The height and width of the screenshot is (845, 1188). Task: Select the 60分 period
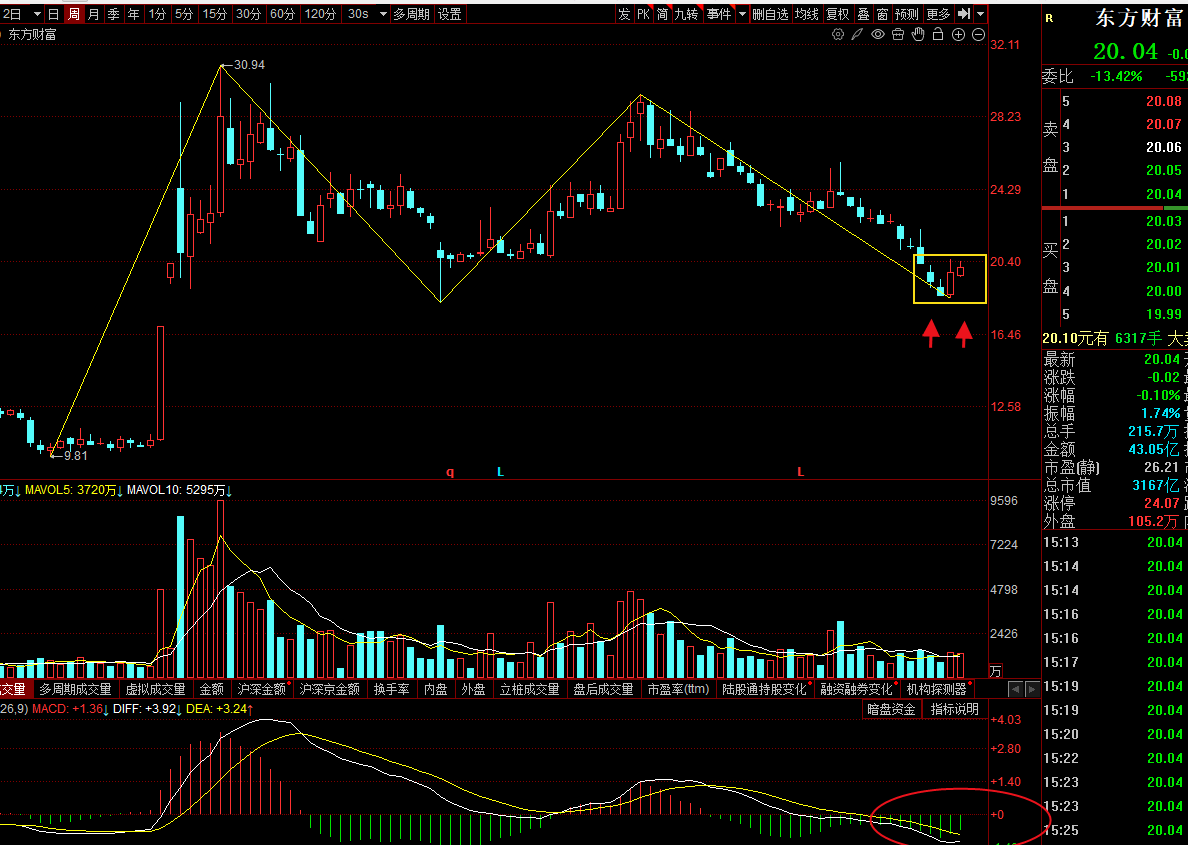point(283,14)
